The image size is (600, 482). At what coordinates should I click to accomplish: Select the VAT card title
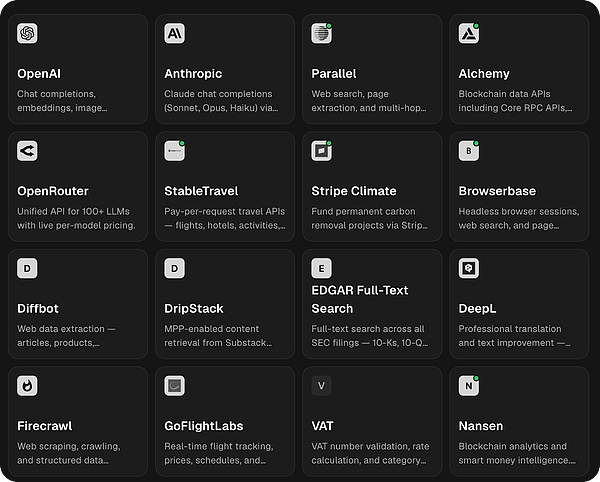click(323, 425)
